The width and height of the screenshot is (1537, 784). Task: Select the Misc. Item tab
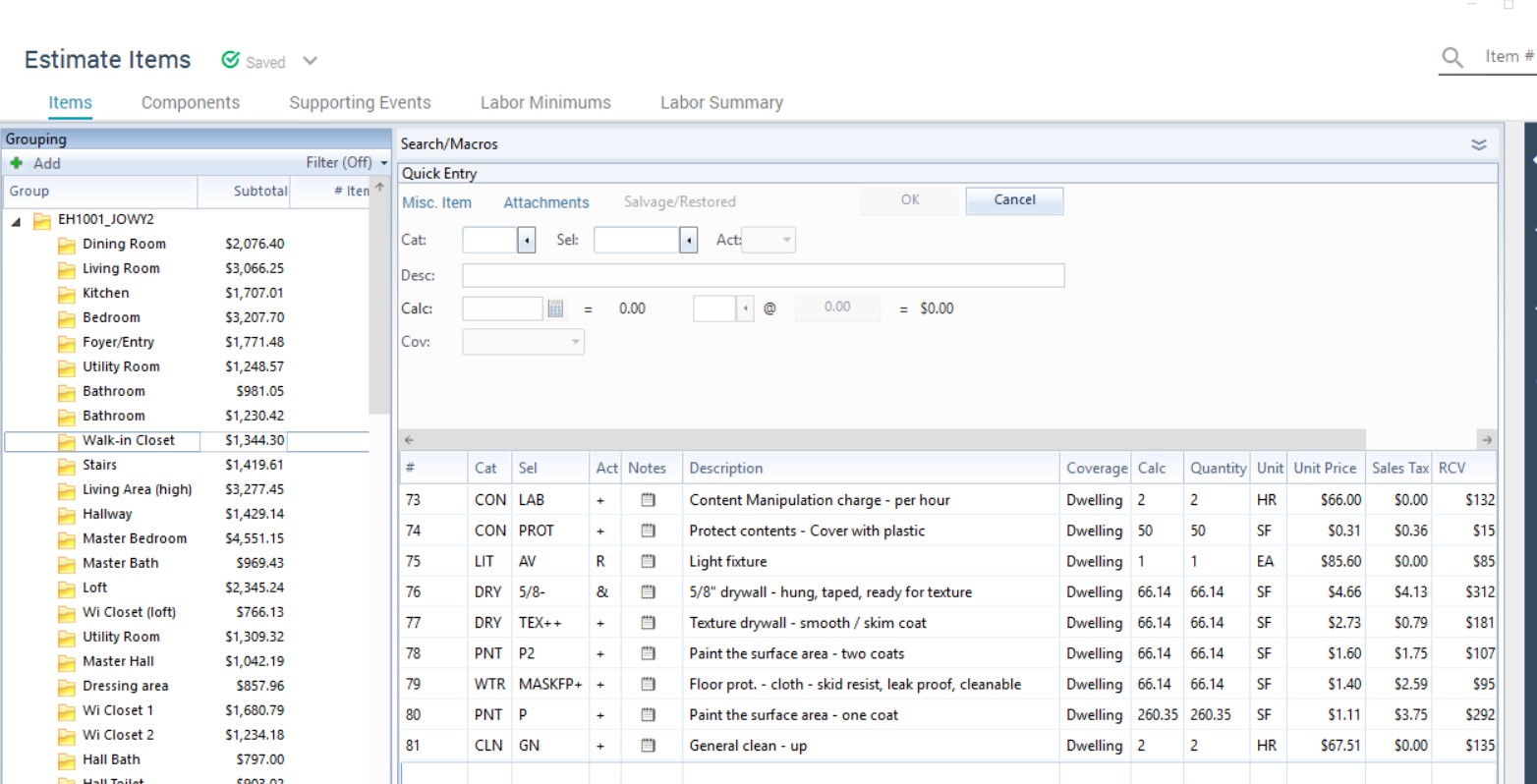tap(437, 202)
